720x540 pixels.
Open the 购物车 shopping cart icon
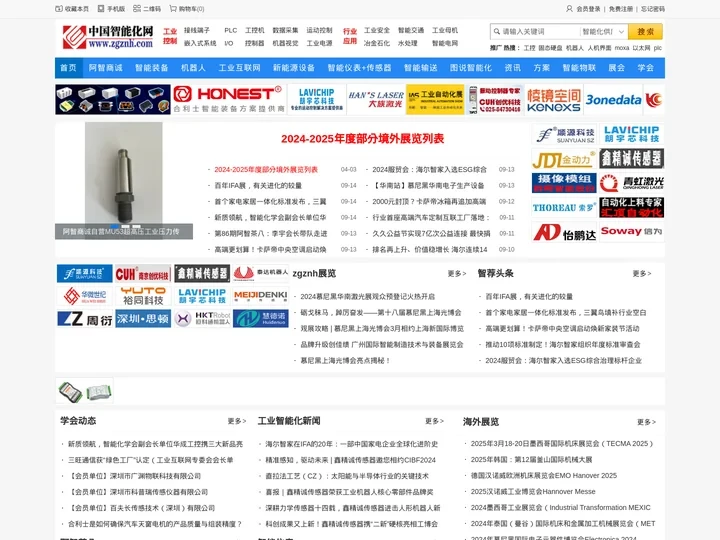coord(173,9)
